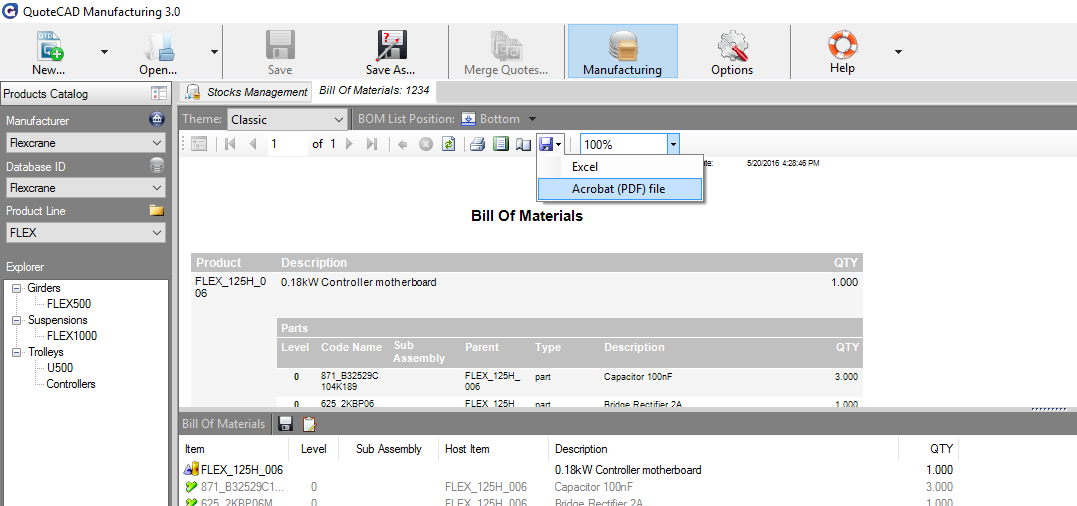Open the page setup book icon

click(x=523, y=144)
